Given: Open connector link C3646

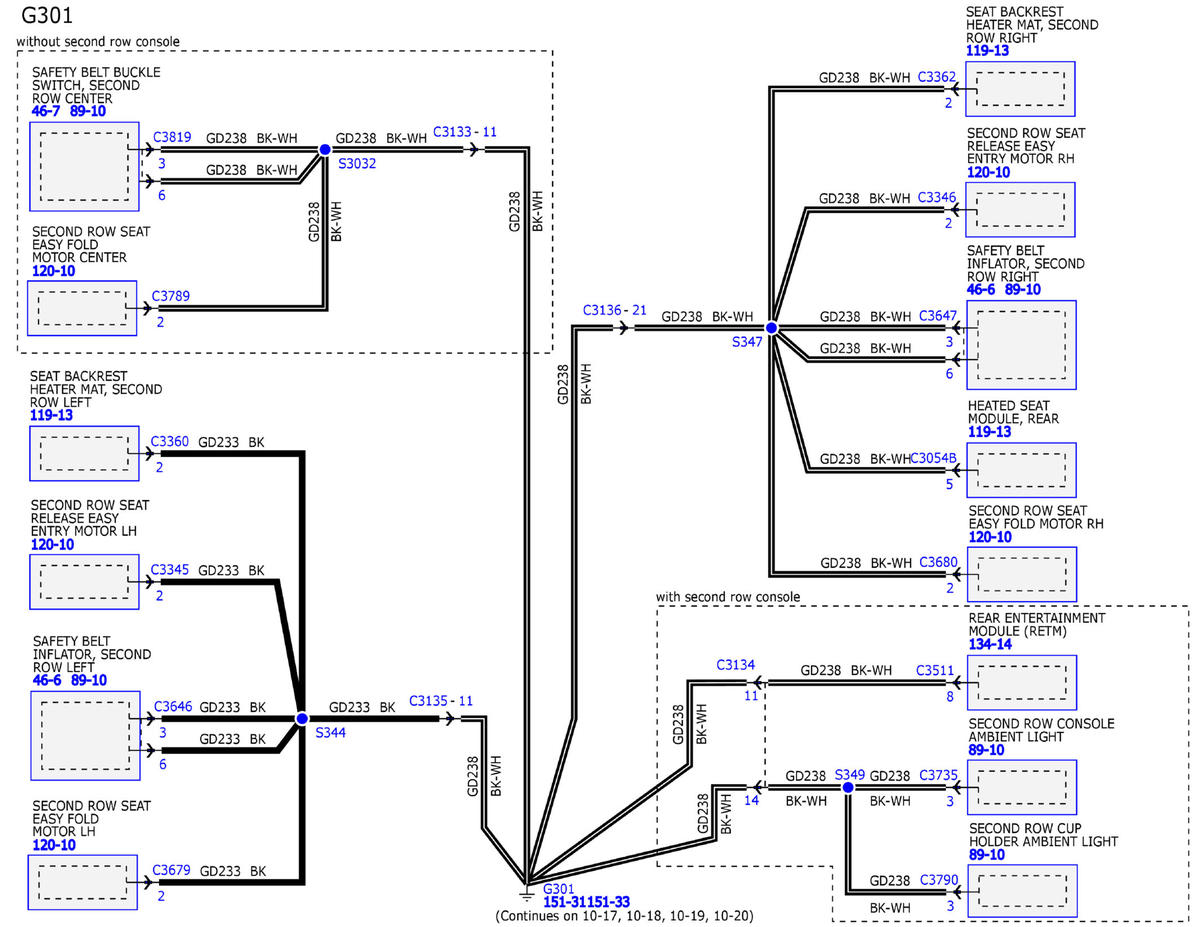Looking at the screenshot, I should click(x=171, y=706).
